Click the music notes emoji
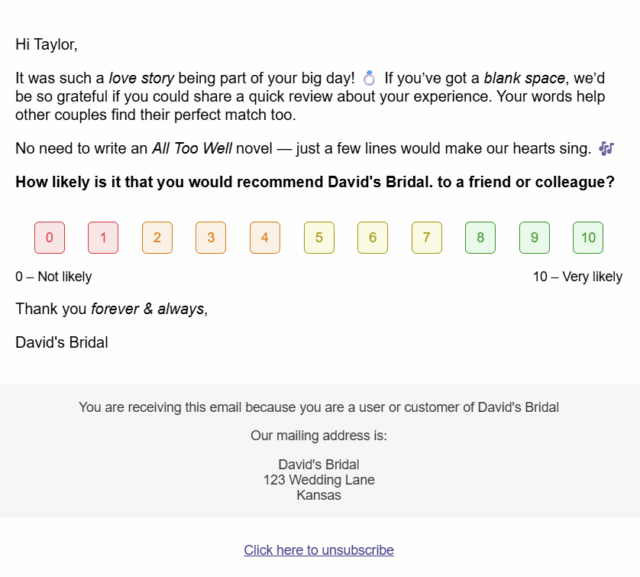Screen dimensions: 640x577 click(606, 148)
